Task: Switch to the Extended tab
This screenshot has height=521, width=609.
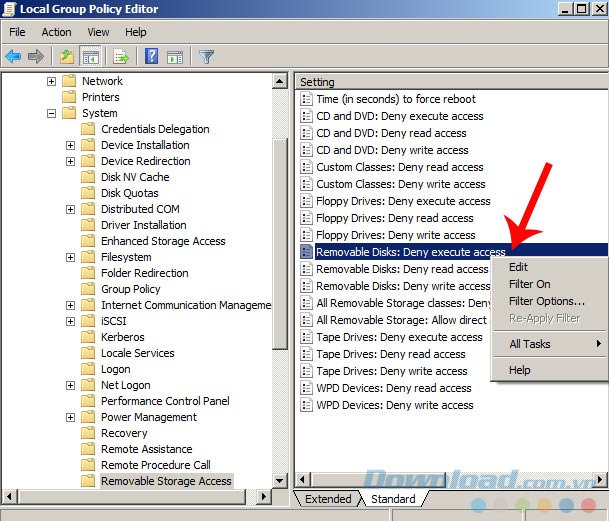Action: [328, 499]
